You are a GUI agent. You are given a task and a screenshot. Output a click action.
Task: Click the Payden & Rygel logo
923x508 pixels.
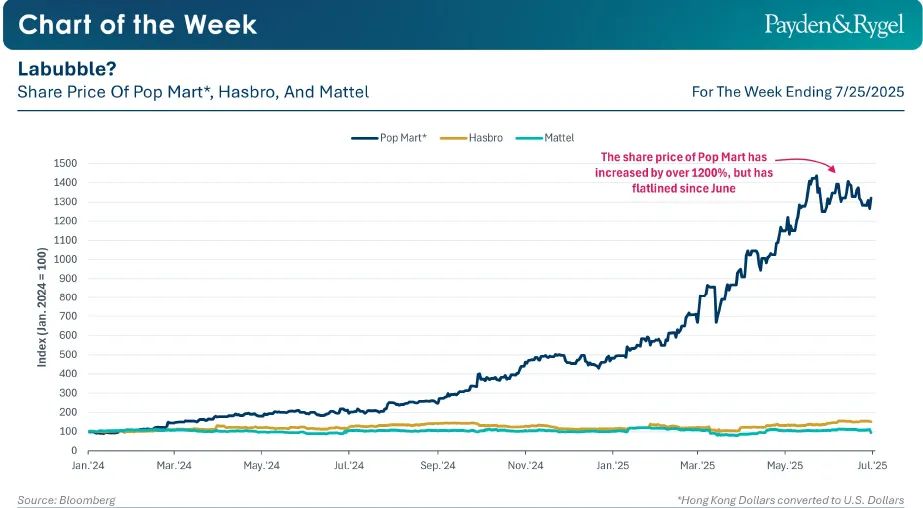pyautogui.click(x=834, y=25)
